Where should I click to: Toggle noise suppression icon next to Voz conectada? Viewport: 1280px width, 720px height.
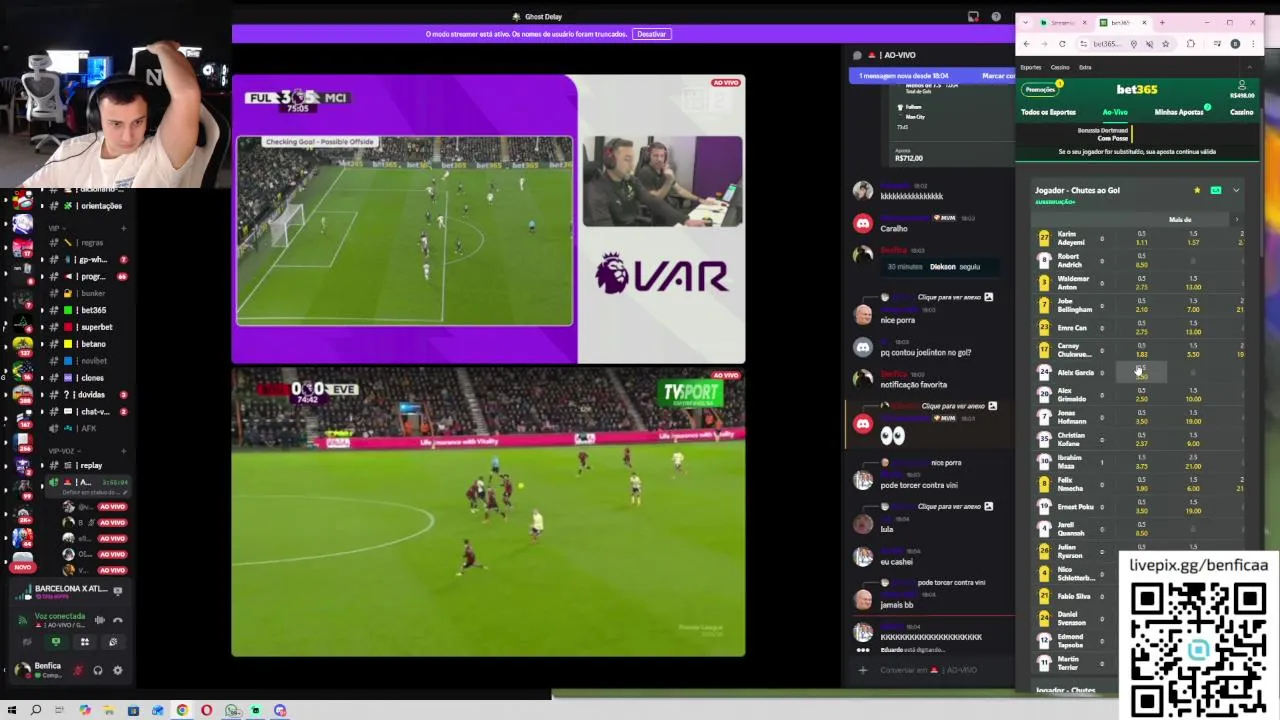(99, 620)
